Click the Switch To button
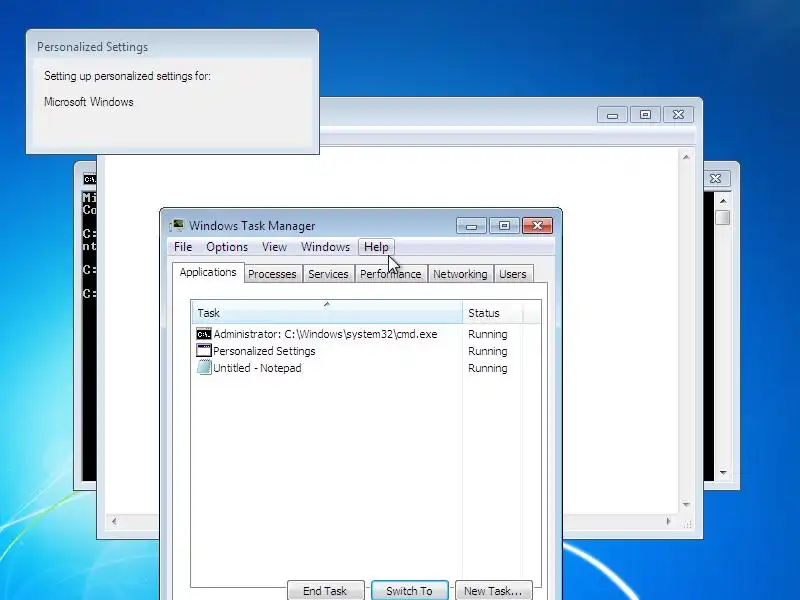This screenshot has width=800, height=600. 409,591
